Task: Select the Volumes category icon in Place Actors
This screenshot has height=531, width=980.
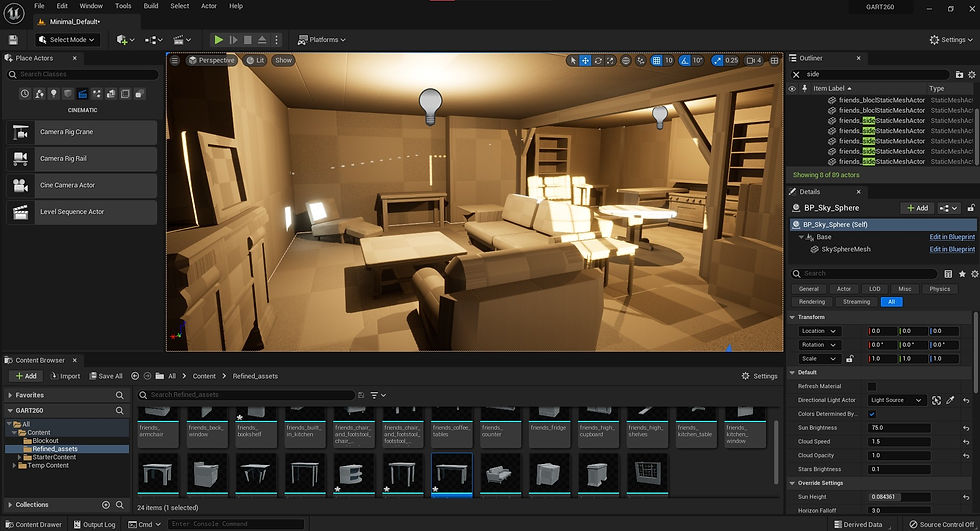Action: [x=125, y=94]
